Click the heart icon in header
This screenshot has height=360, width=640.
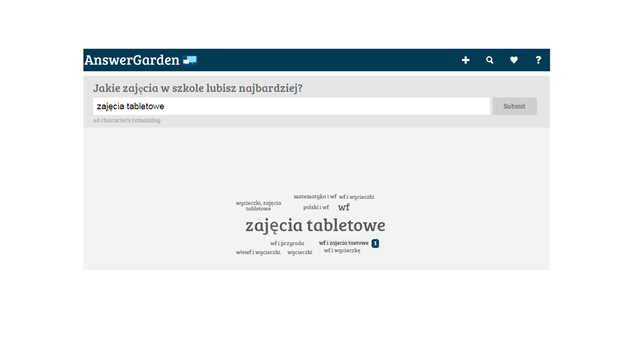pyautogui.click(x=513, y=60)
